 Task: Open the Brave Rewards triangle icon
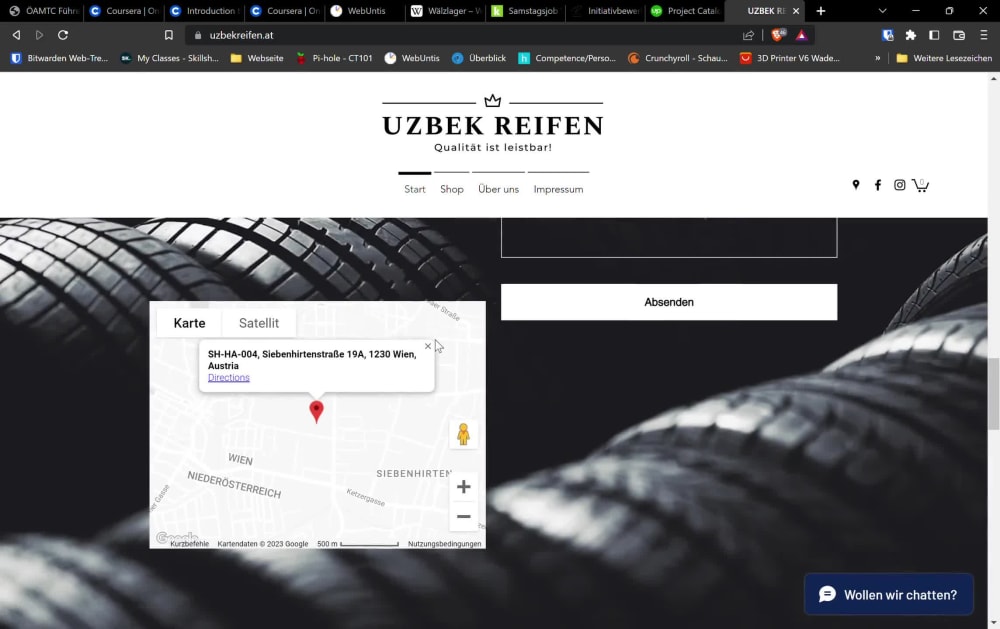802,35
